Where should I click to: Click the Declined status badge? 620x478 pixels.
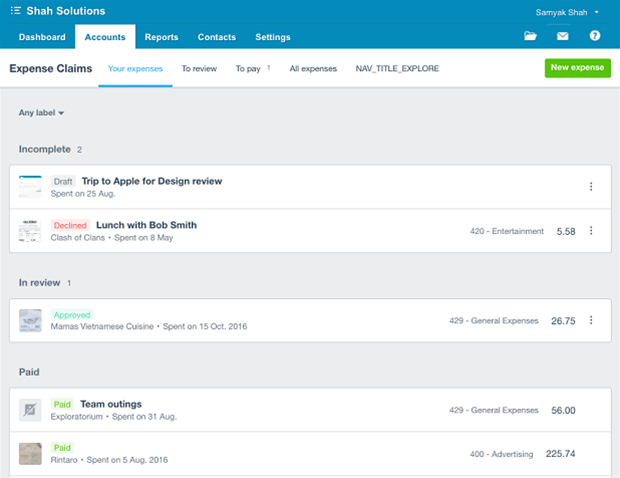click(x=70, y=225)
